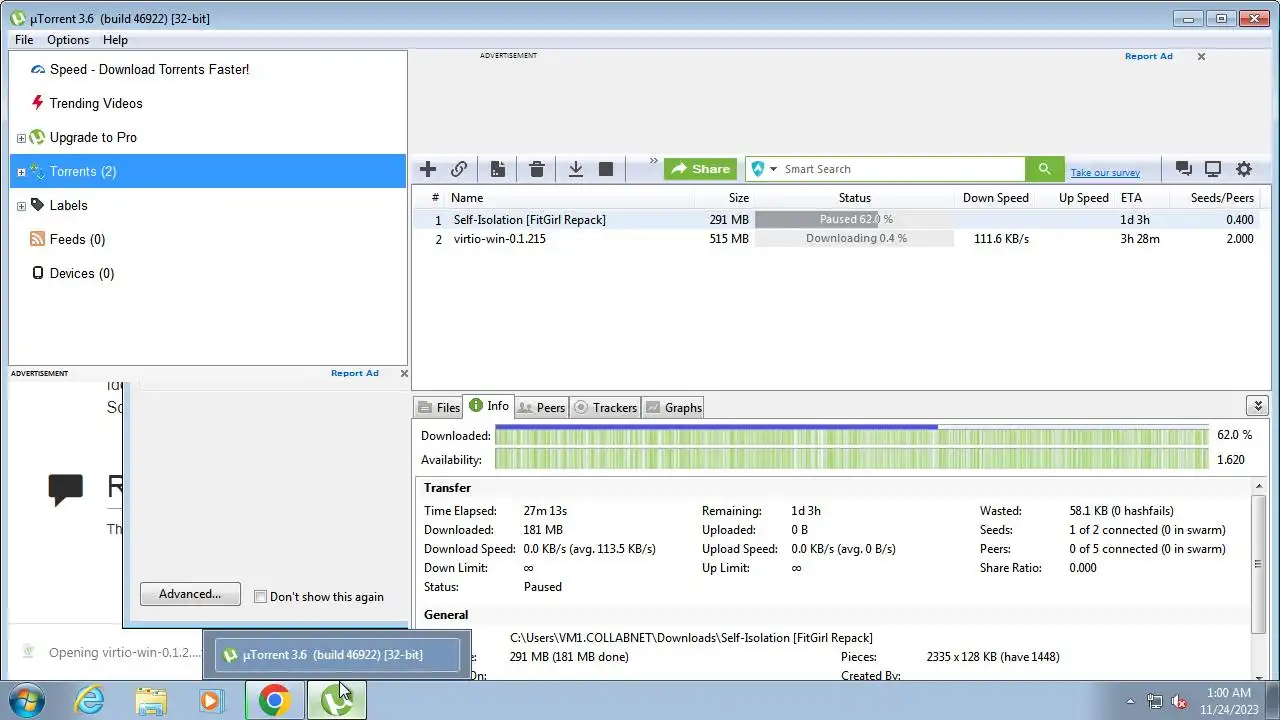This screenshot has height=720, width=1280.
Task: Select the virtio-win-0.1.215 torrent row
Action: [840, 239]
